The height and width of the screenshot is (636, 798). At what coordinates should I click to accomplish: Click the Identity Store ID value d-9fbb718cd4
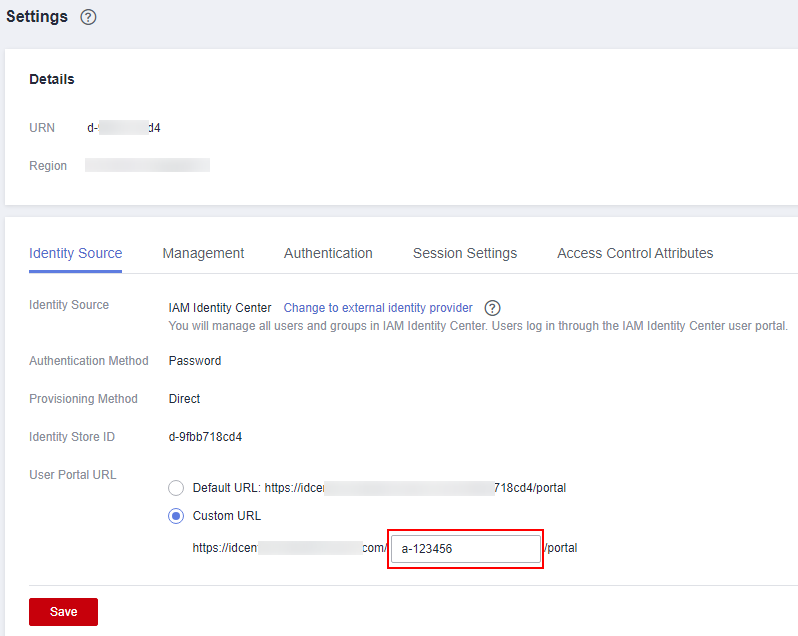click(205, 437)
